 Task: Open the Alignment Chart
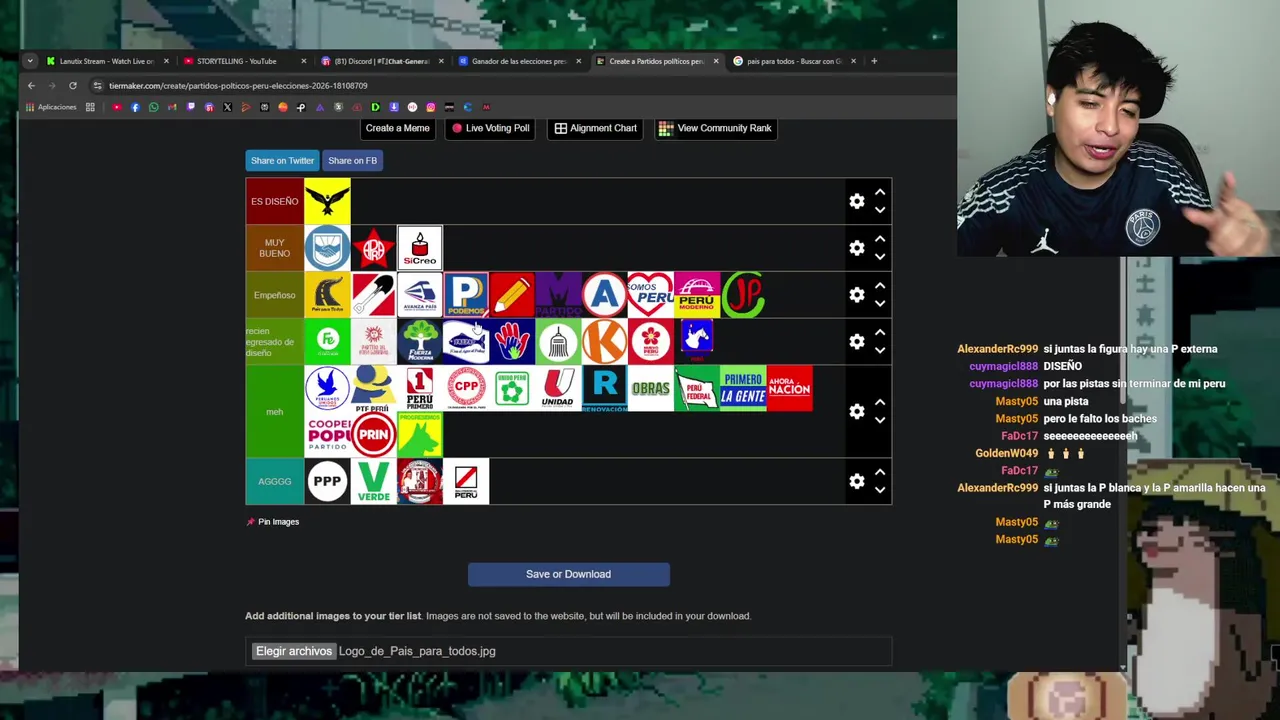tap(596, 128)
